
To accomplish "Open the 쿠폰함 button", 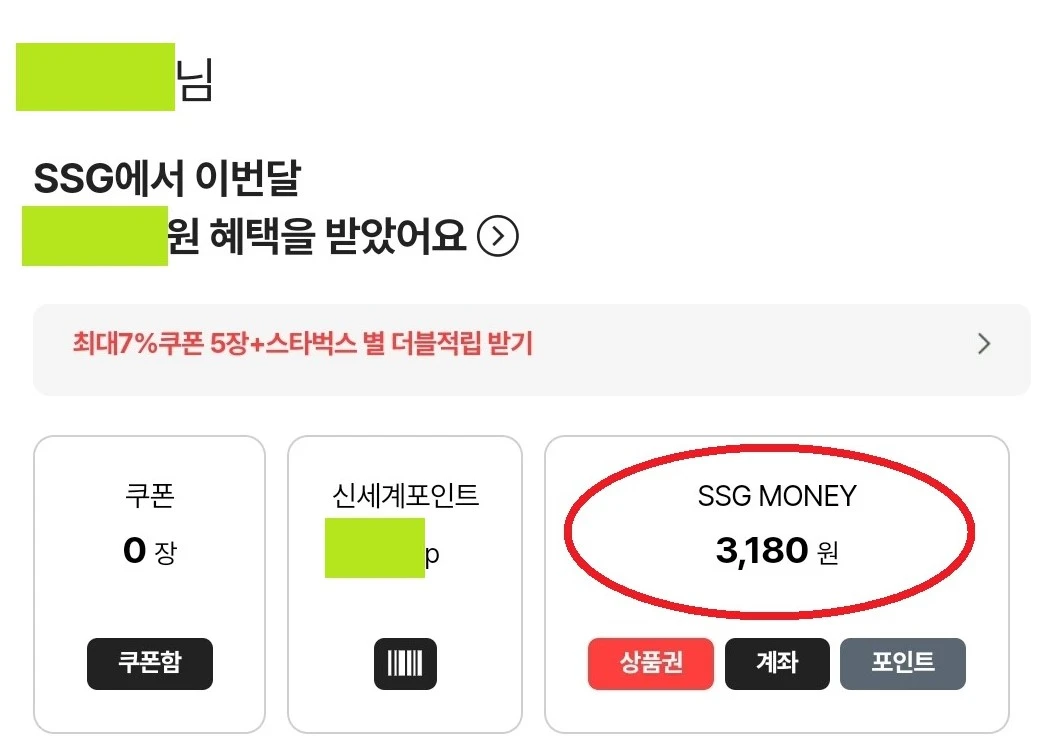I will coord(149,663).
